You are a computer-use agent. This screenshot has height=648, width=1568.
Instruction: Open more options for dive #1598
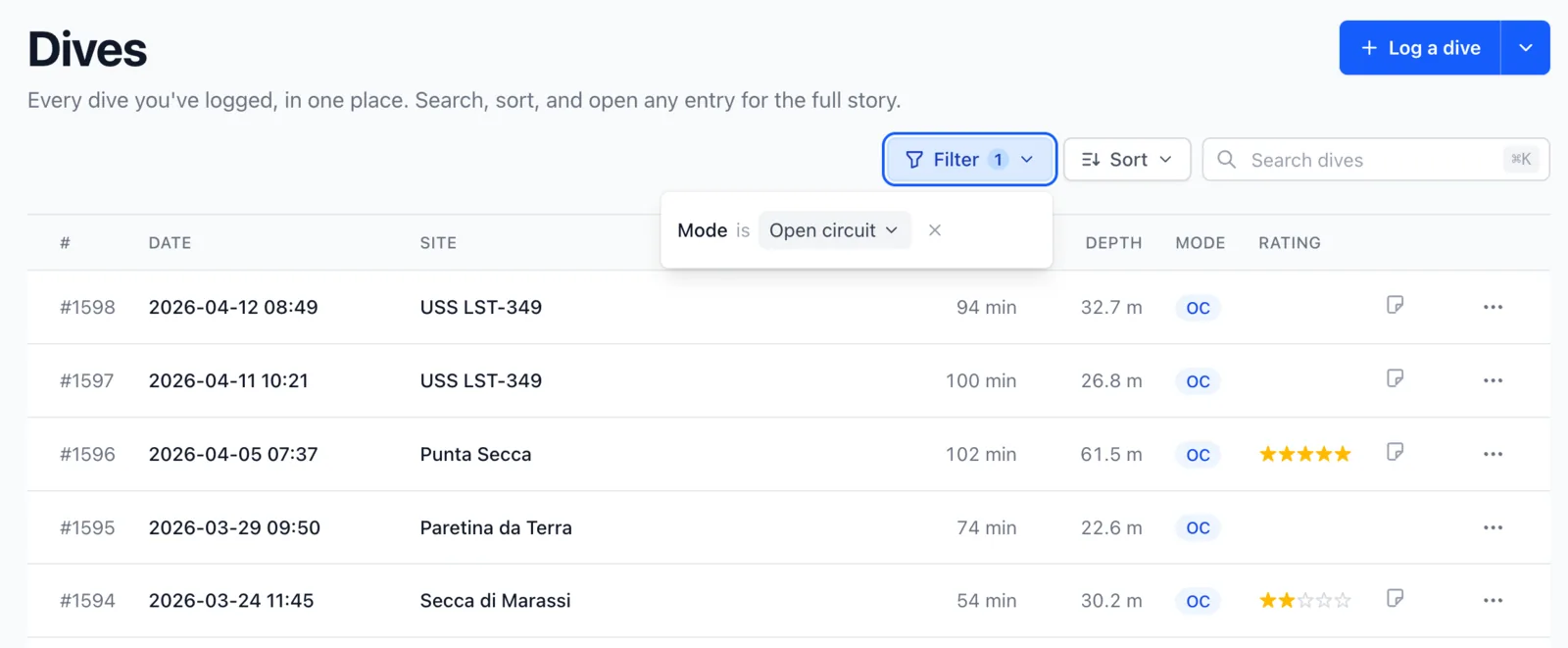coord(1493,307)
